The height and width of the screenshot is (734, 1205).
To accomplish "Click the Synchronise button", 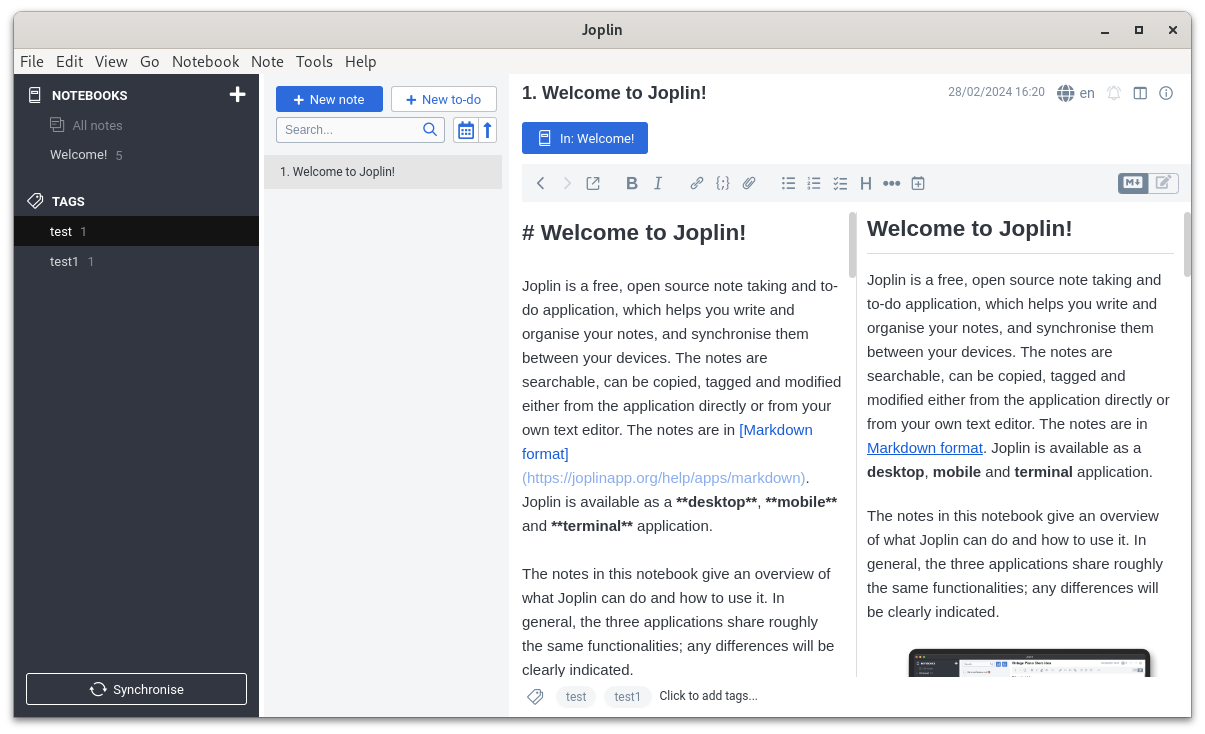I will point(136,688).
